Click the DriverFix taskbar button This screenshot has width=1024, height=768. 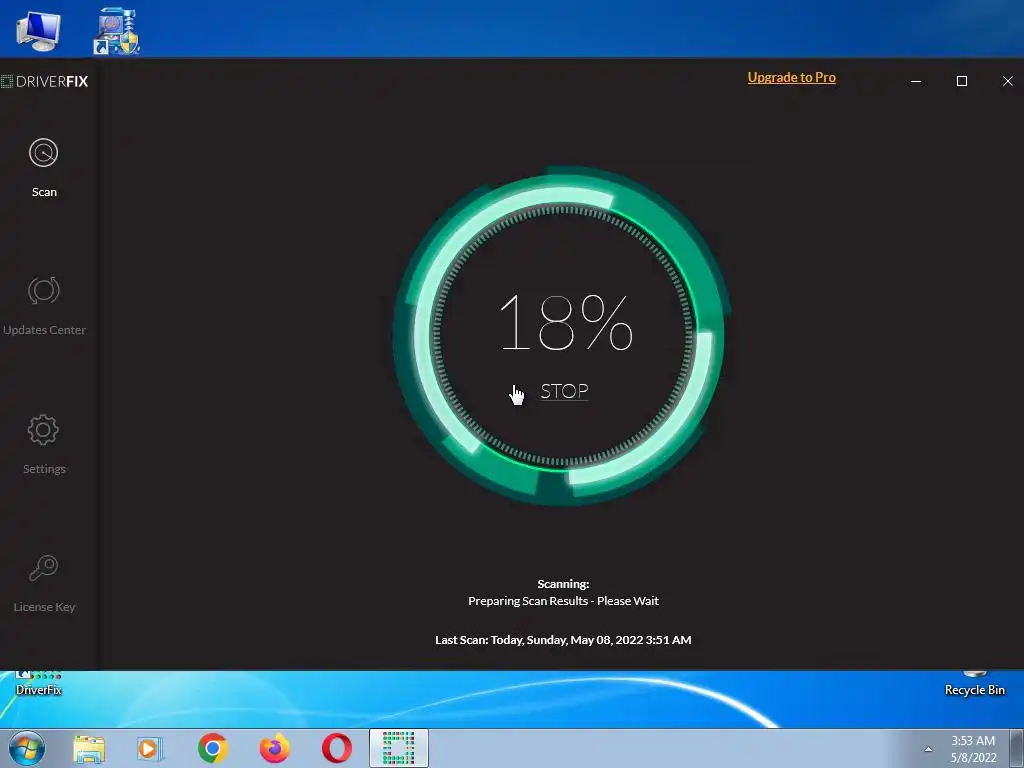click(x=398, y=748)
